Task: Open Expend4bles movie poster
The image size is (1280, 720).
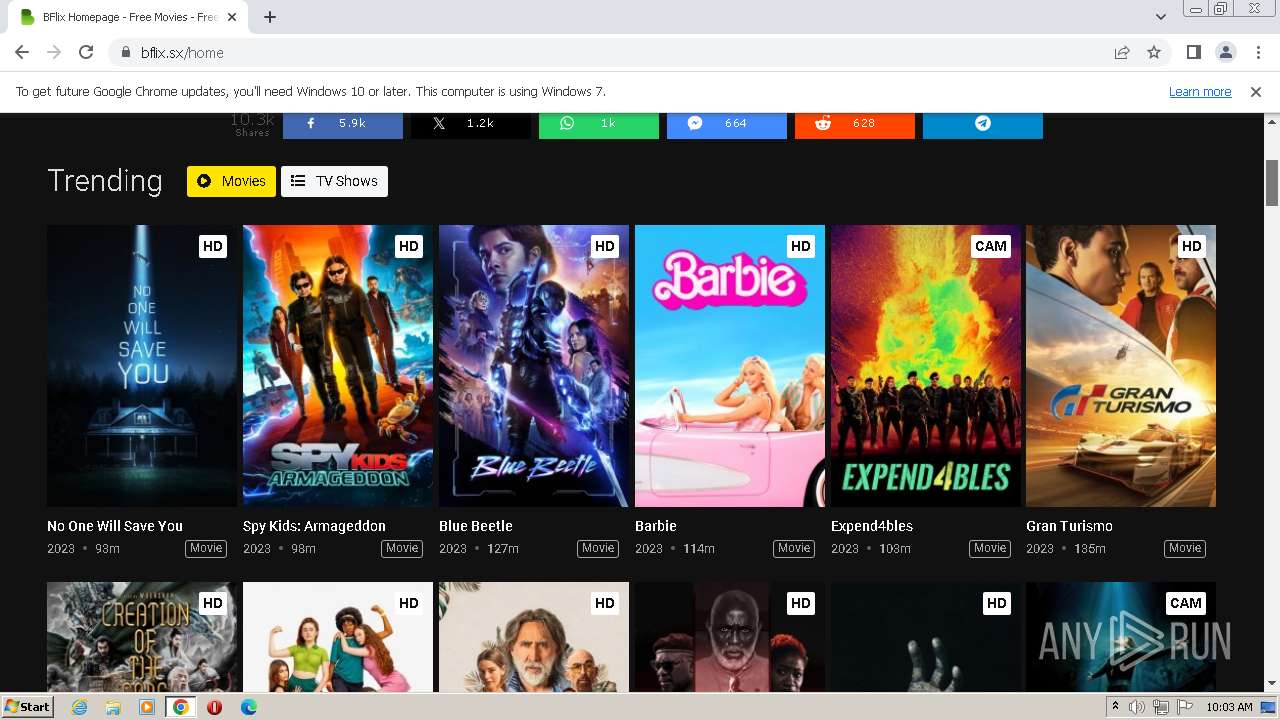Action: point(926,366)
